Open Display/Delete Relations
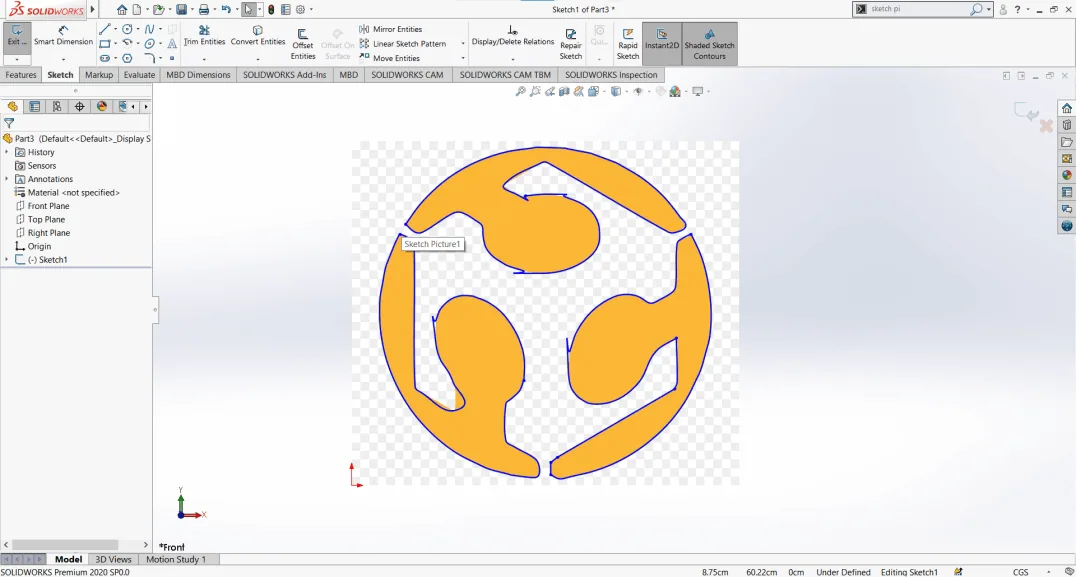The image size is (1076, 577). click(513, 36)
